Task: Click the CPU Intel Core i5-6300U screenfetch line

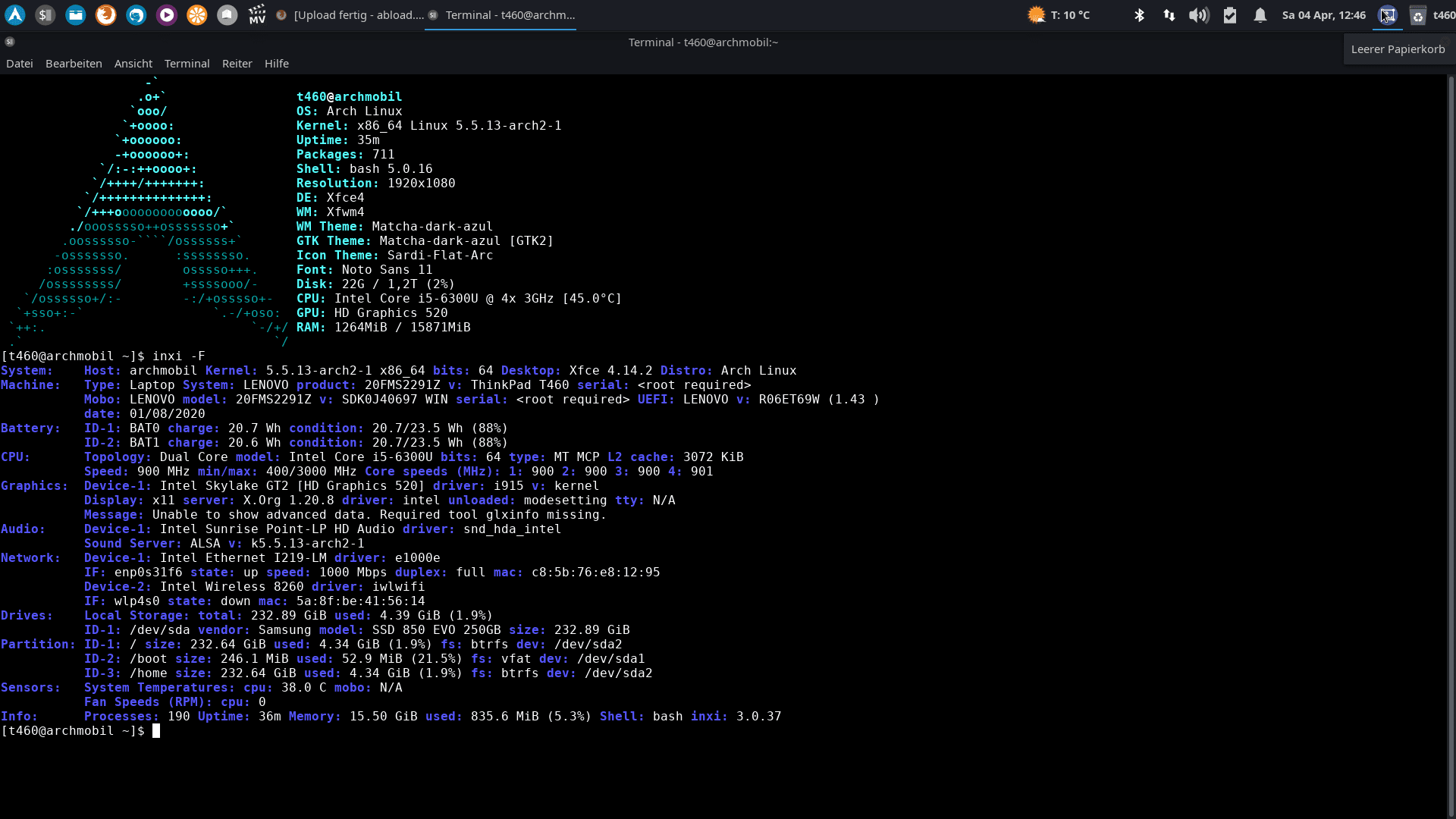Action: (x=459, y=298)
